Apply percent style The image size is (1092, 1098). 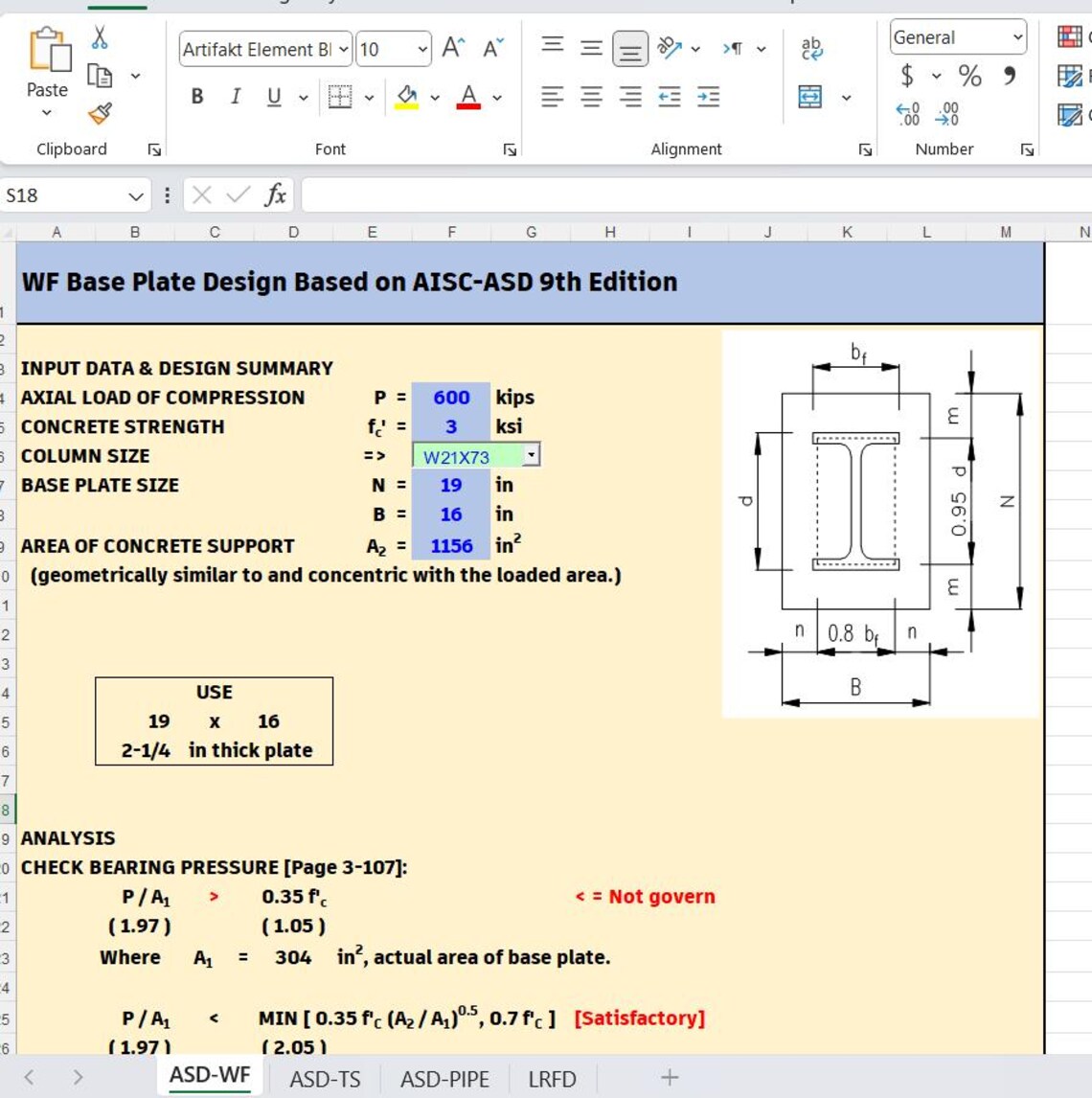click(969, 75)
